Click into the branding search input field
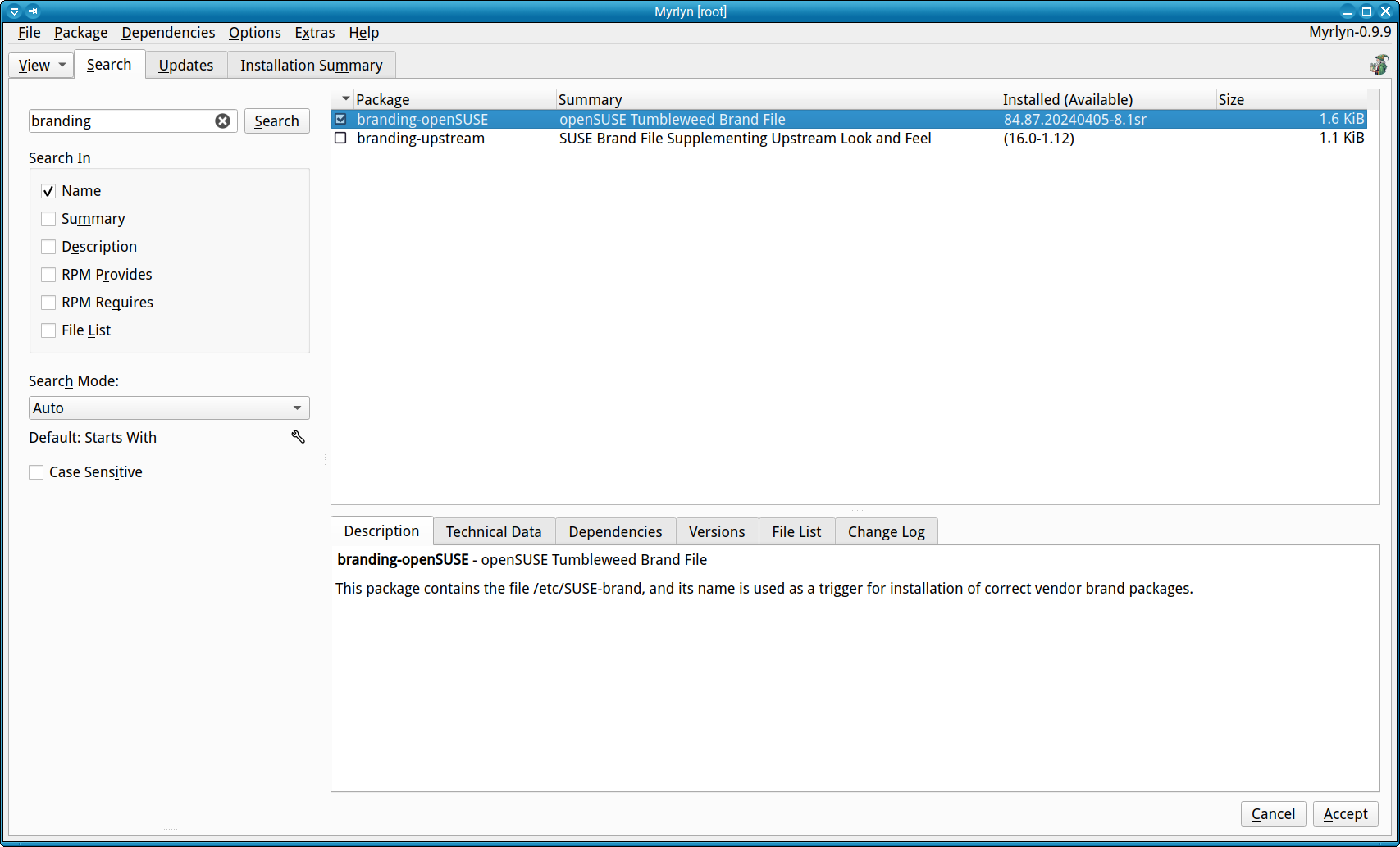This screenshot has height=847, width=1400. 120,121
